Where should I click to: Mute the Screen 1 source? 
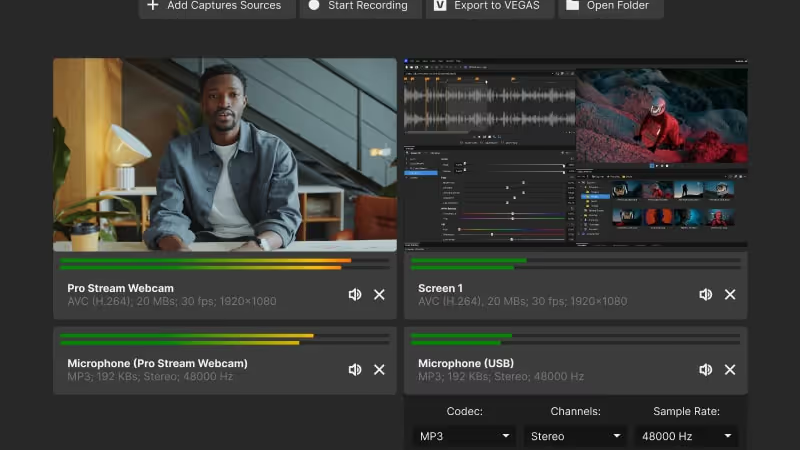tap(706, 294)
